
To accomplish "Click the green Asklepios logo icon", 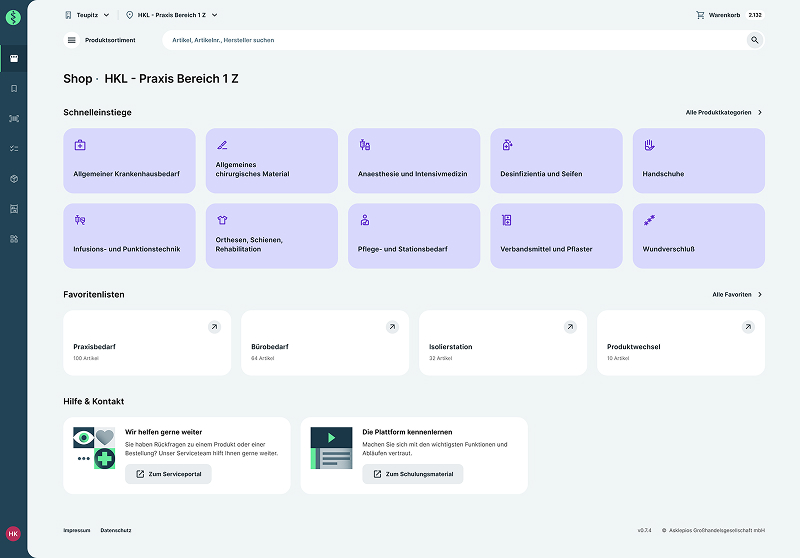I will tap(13, 17).
